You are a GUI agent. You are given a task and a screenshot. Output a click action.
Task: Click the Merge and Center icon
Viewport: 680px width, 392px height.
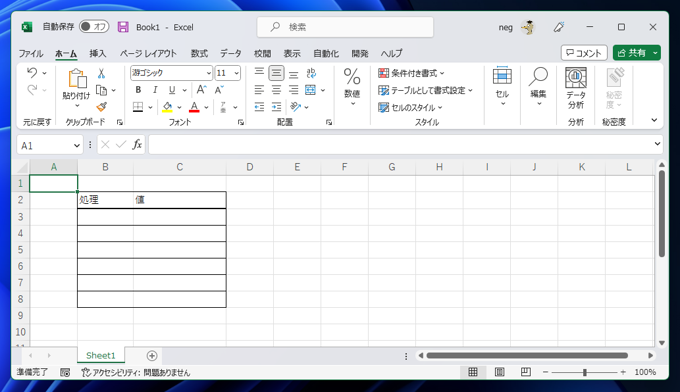click(x=311, y=90)
